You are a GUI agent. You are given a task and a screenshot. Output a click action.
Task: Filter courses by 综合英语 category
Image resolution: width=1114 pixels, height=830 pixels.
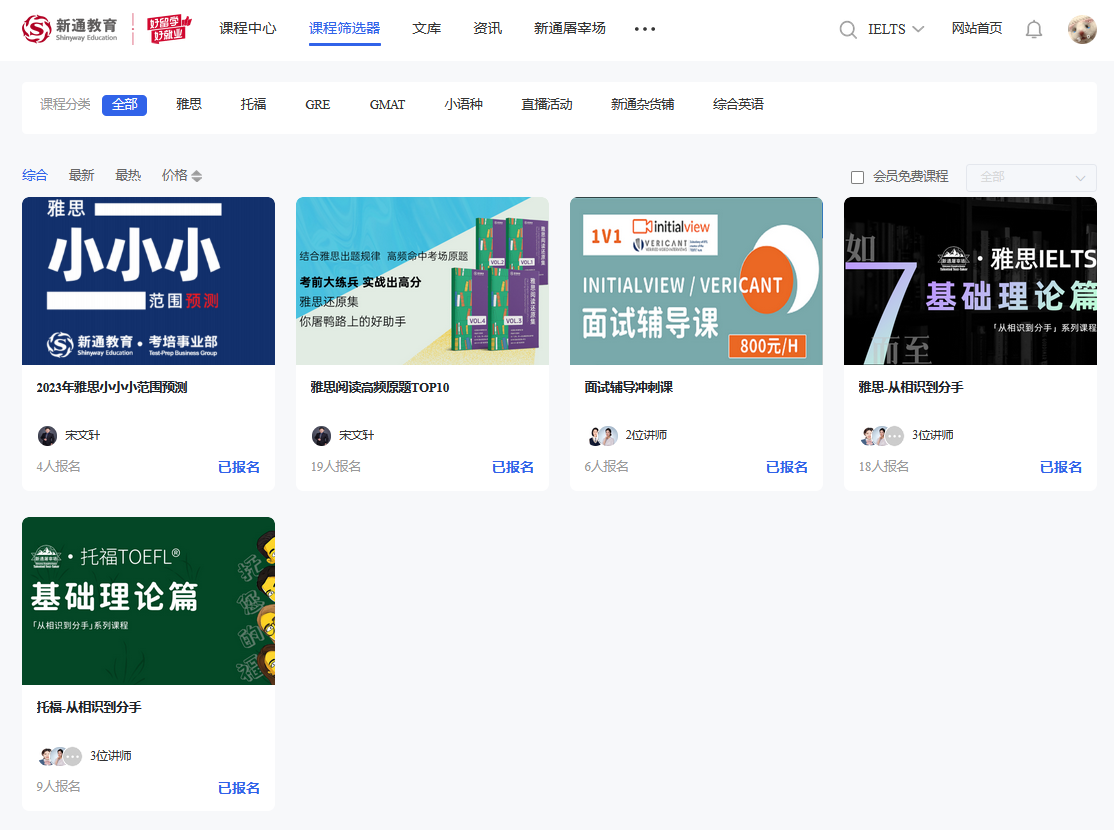(738, 104)
